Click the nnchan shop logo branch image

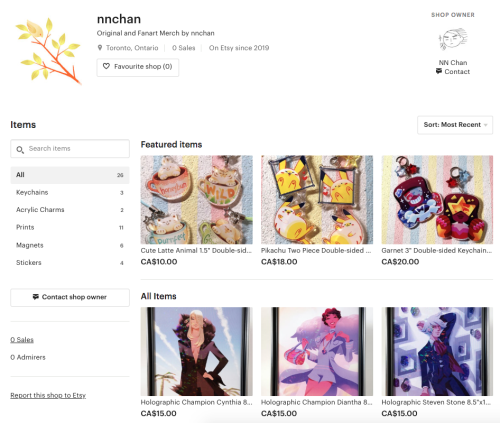(48, 50)
